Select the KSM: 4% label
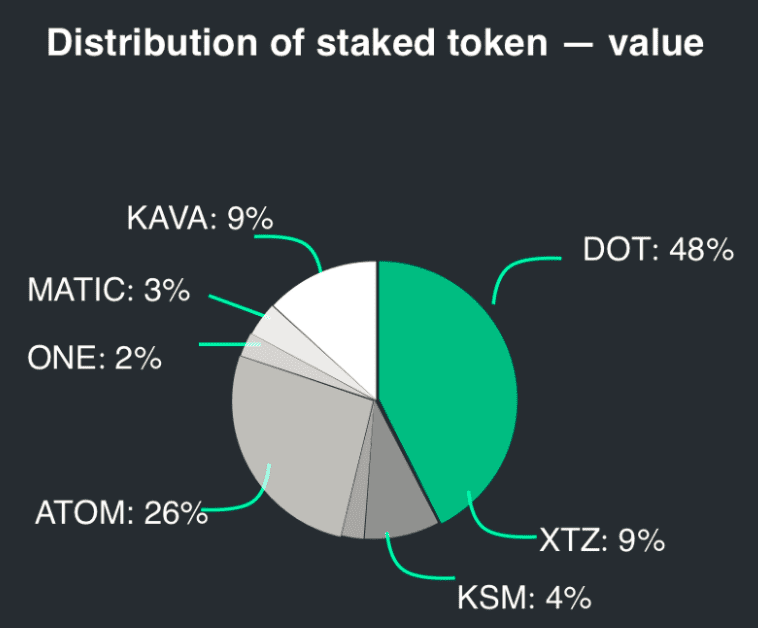Screen dimensions: 758x628 point(524,598)
